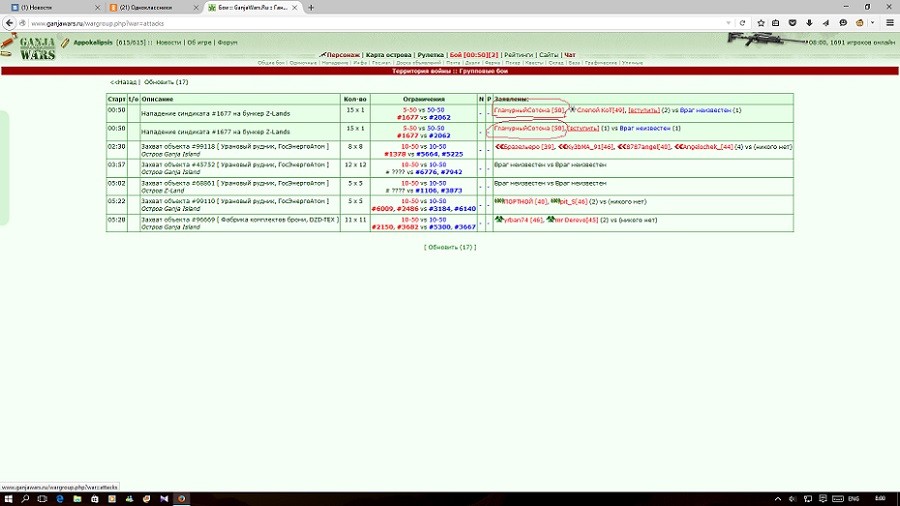Open the Персонаж menu item
Image resolution: width=900 pixels, height=506 pixels.
click(x=343, y=55)
